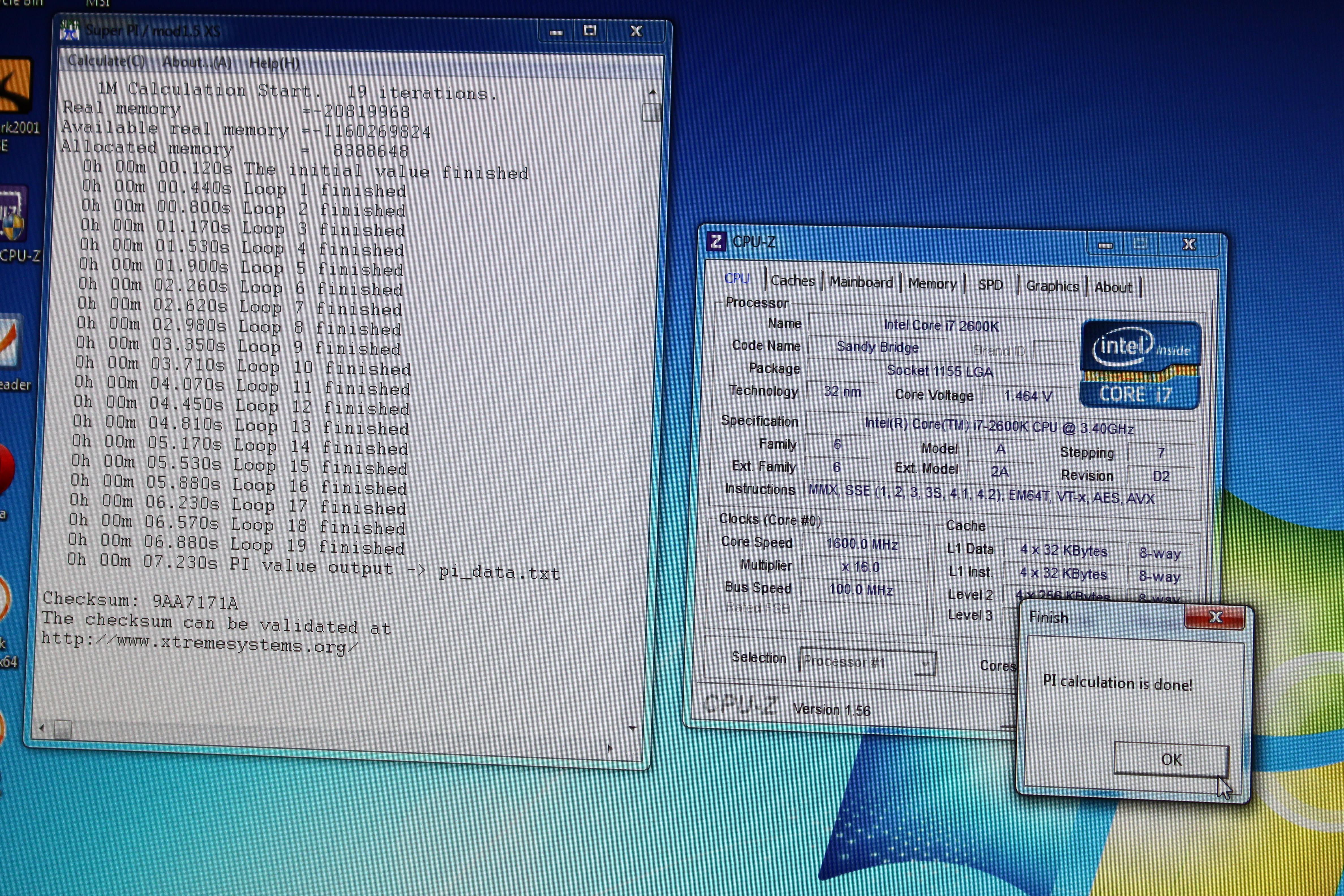Click the Technology value '32 nm'
1344x896 pixels.
coord(842,391)
